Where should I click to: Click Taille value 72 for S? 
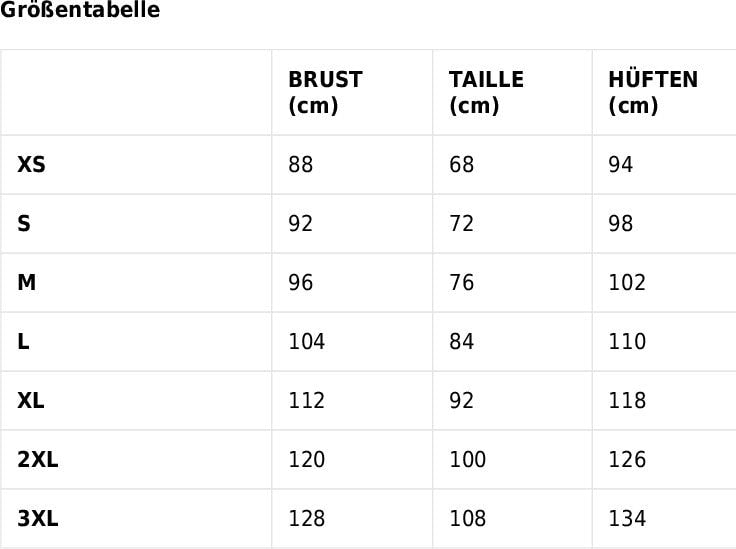[461, 223]
